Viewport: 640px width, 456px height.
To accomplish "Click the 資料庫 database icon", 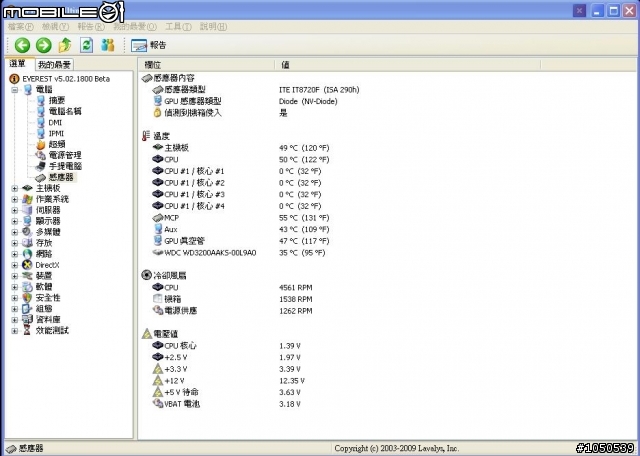I will 27,320.
